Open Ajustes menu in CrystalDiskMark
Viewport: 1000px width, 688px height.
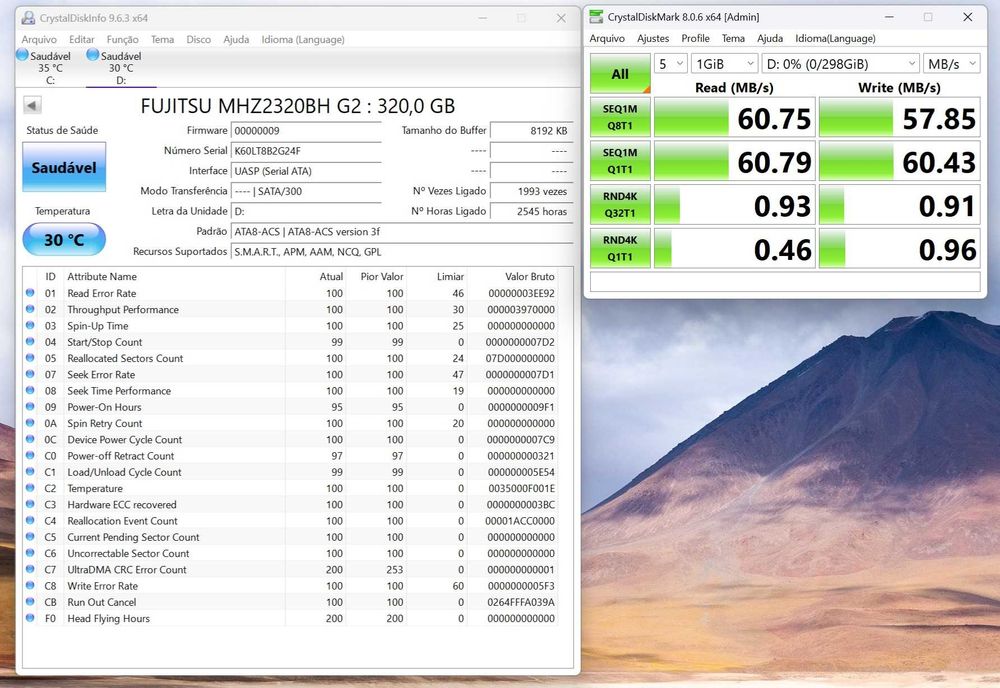[653, 38]
